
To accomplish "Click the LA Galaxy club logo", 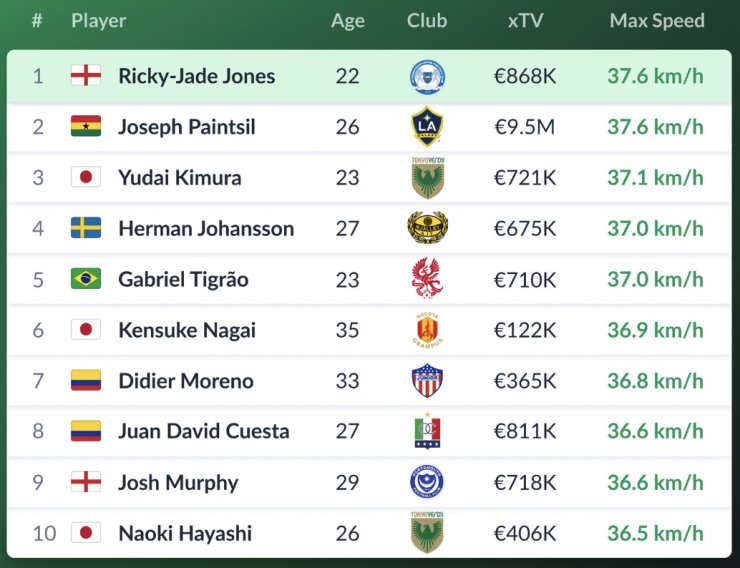I will 427,127.
